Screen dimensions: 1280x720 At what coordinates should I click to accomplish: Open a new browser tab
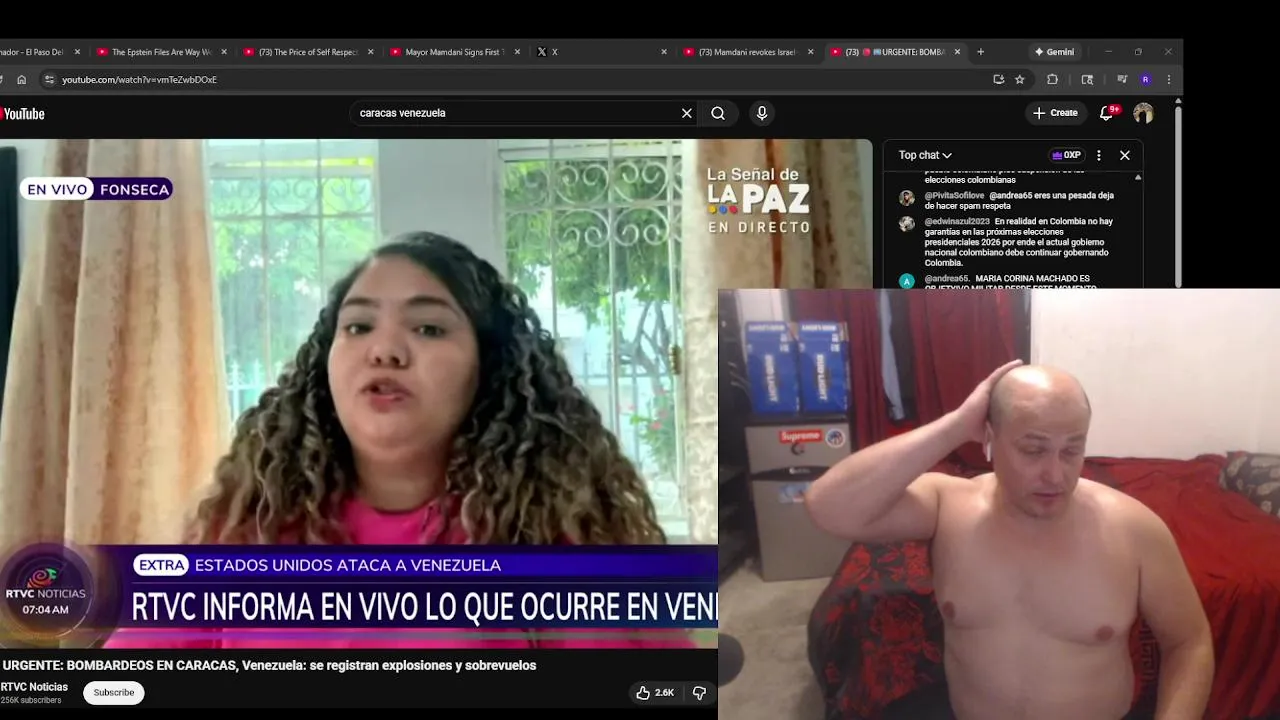click(x=980, y=52)
